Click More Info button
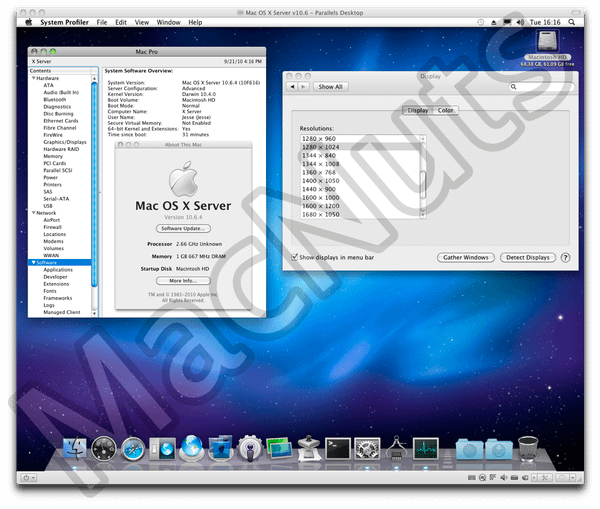Viewport: 600px width, 509px height. pyautogui.click(x=183, y=281)
